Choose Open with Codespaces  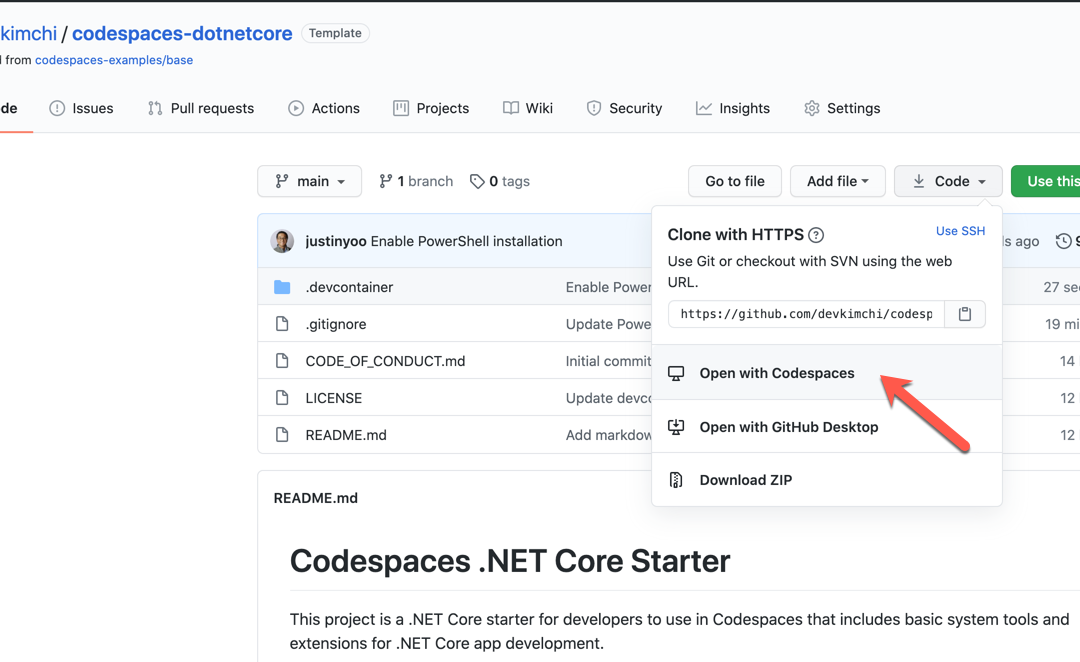(827, 373)
